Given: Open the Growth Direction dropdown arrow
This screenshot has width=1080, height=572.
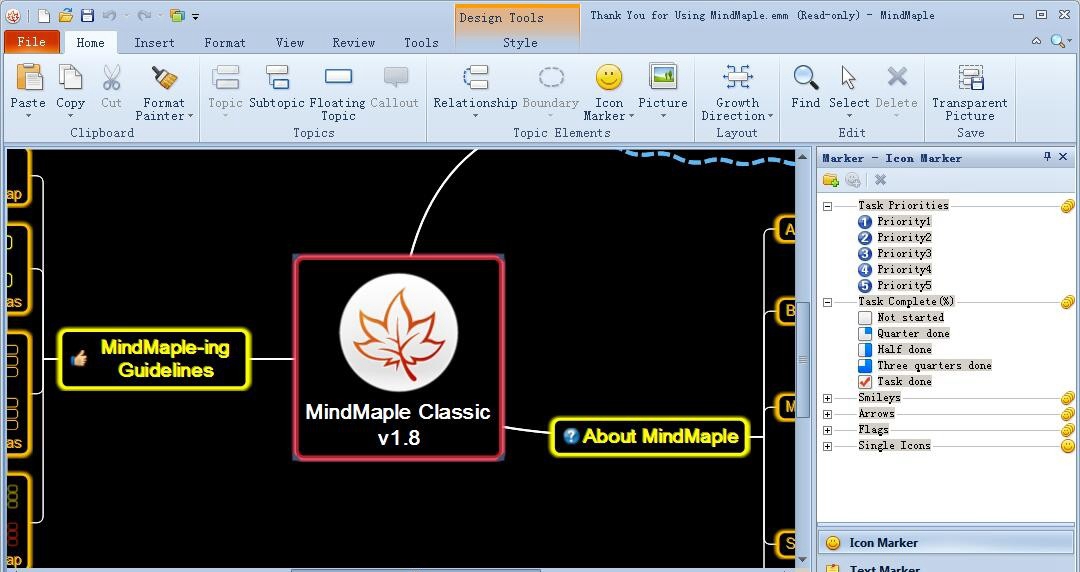Looking at the screenshot, I should pos(770,116).
